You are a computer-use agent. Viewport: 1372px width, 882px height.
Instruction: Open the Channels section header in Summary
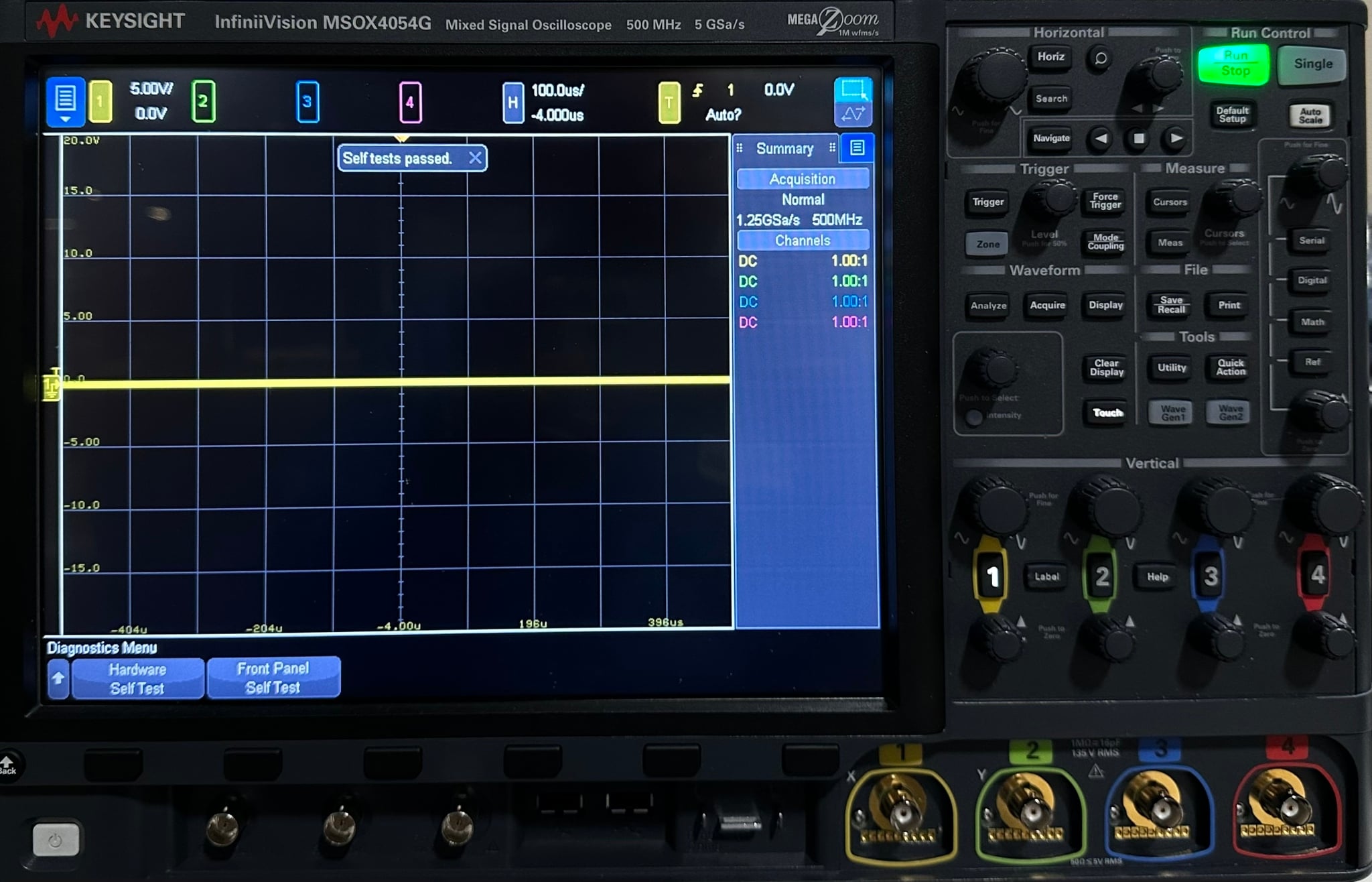coord(803,241)
